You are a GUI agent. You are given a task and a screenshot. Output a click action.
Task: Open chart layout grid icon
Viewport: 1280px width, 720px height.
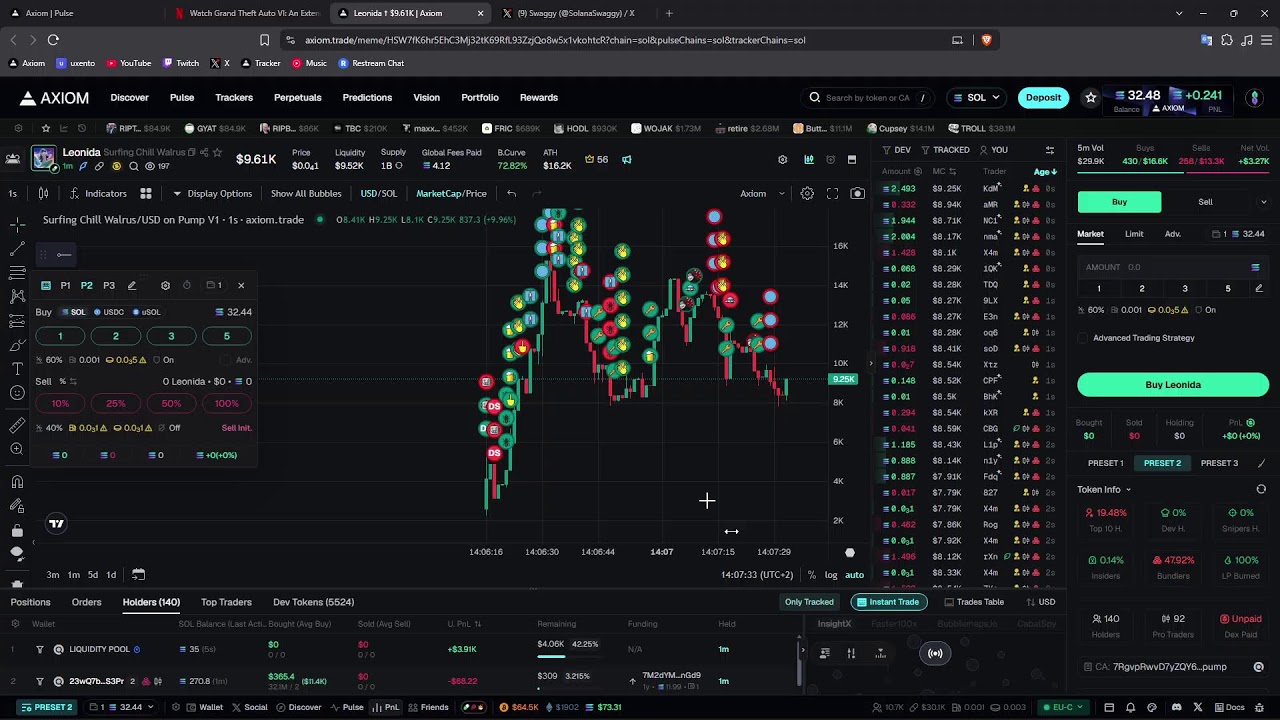click(x=146, y=193)
